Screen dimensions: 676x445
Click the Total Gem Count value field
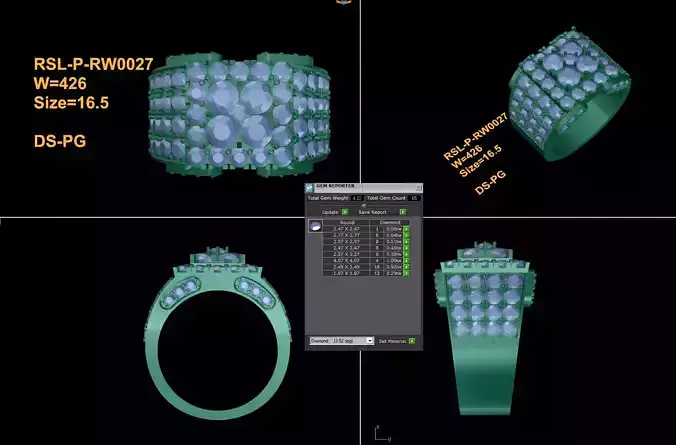click(x=414, y=198)
